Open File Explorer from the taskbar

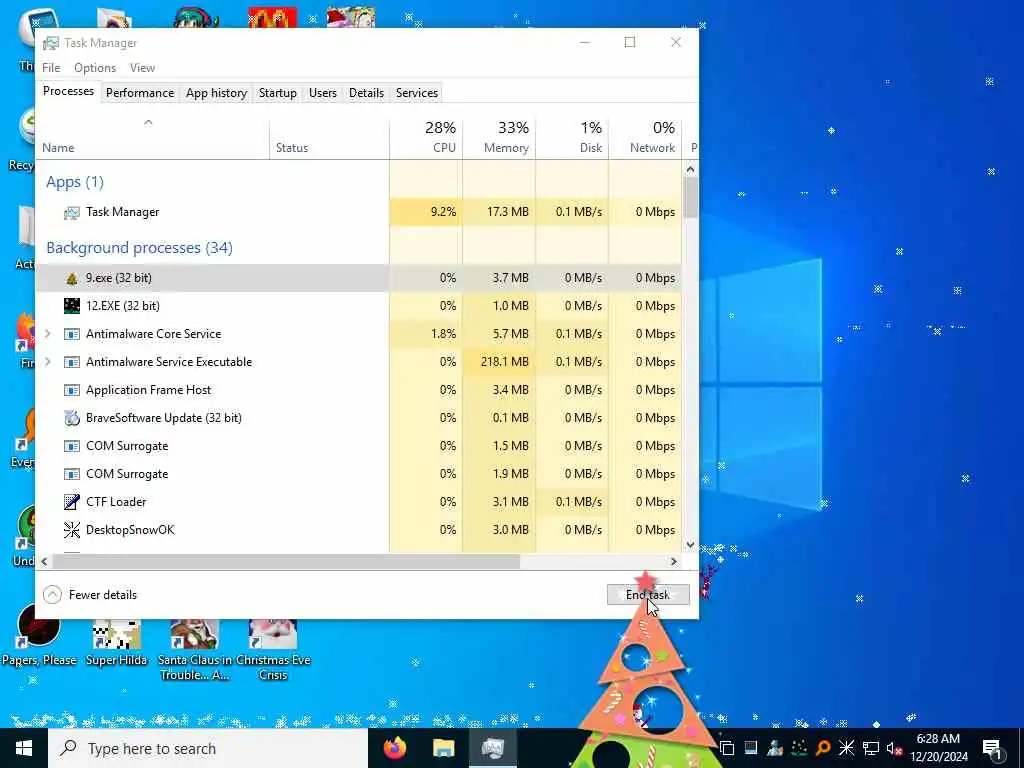443,748
